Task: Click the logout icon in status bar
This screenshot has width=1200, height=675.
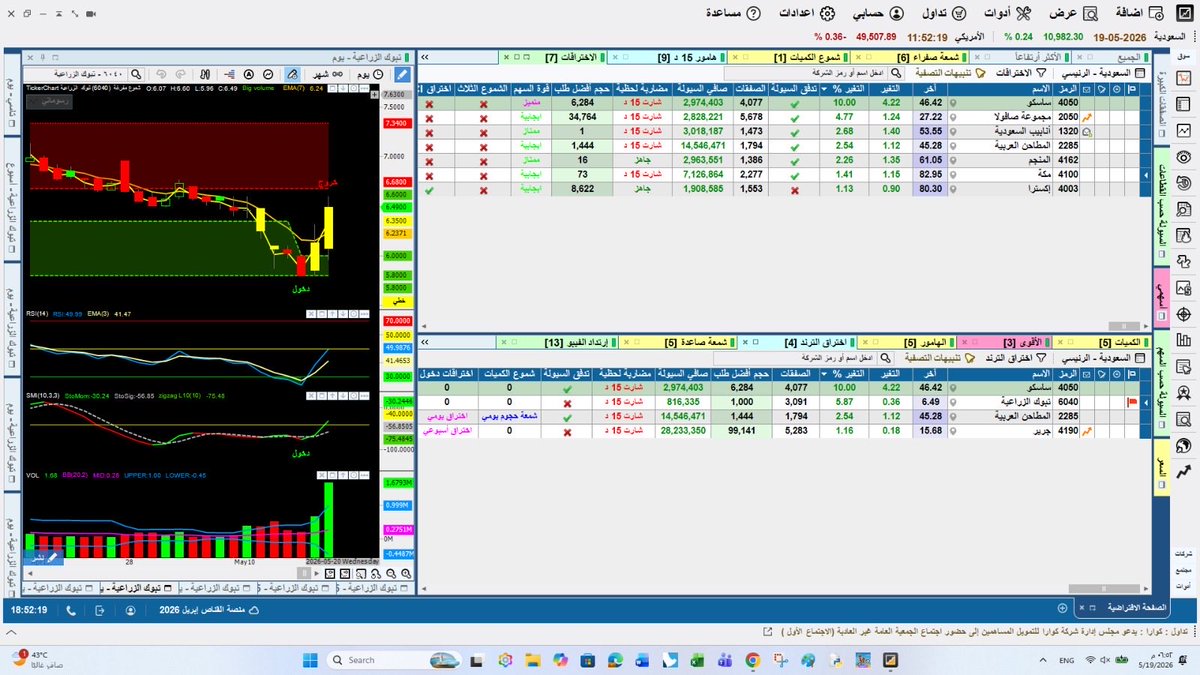Action: point(100,609)
